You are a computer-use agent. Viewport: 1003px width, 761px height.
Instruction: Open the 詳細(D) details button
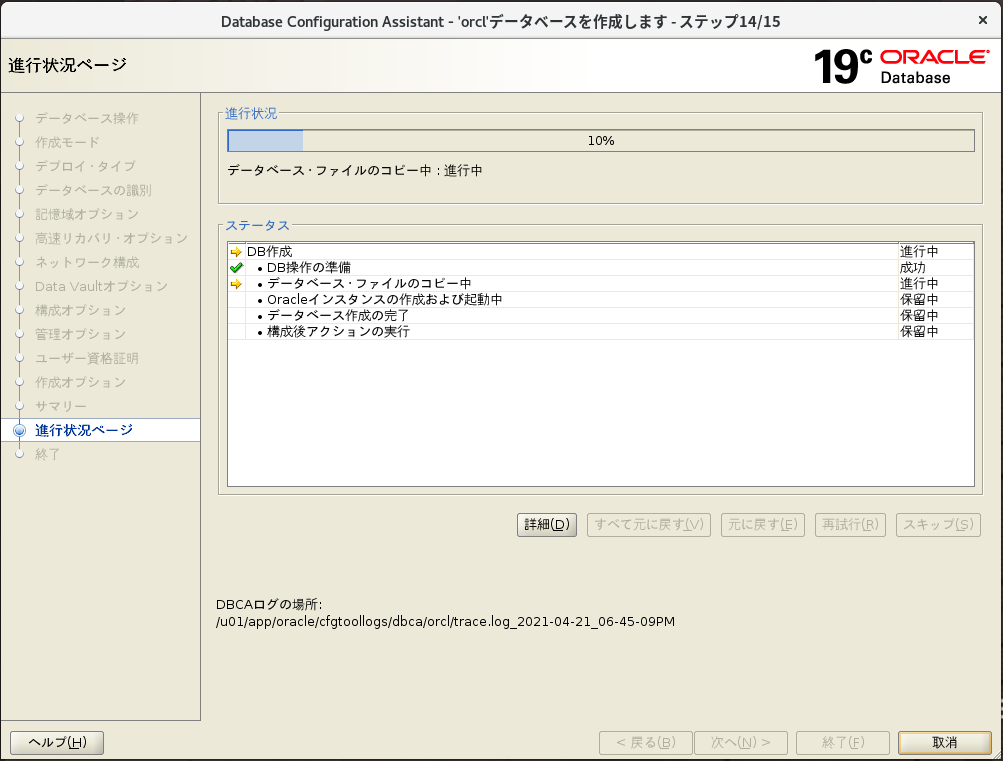point(546,524)
